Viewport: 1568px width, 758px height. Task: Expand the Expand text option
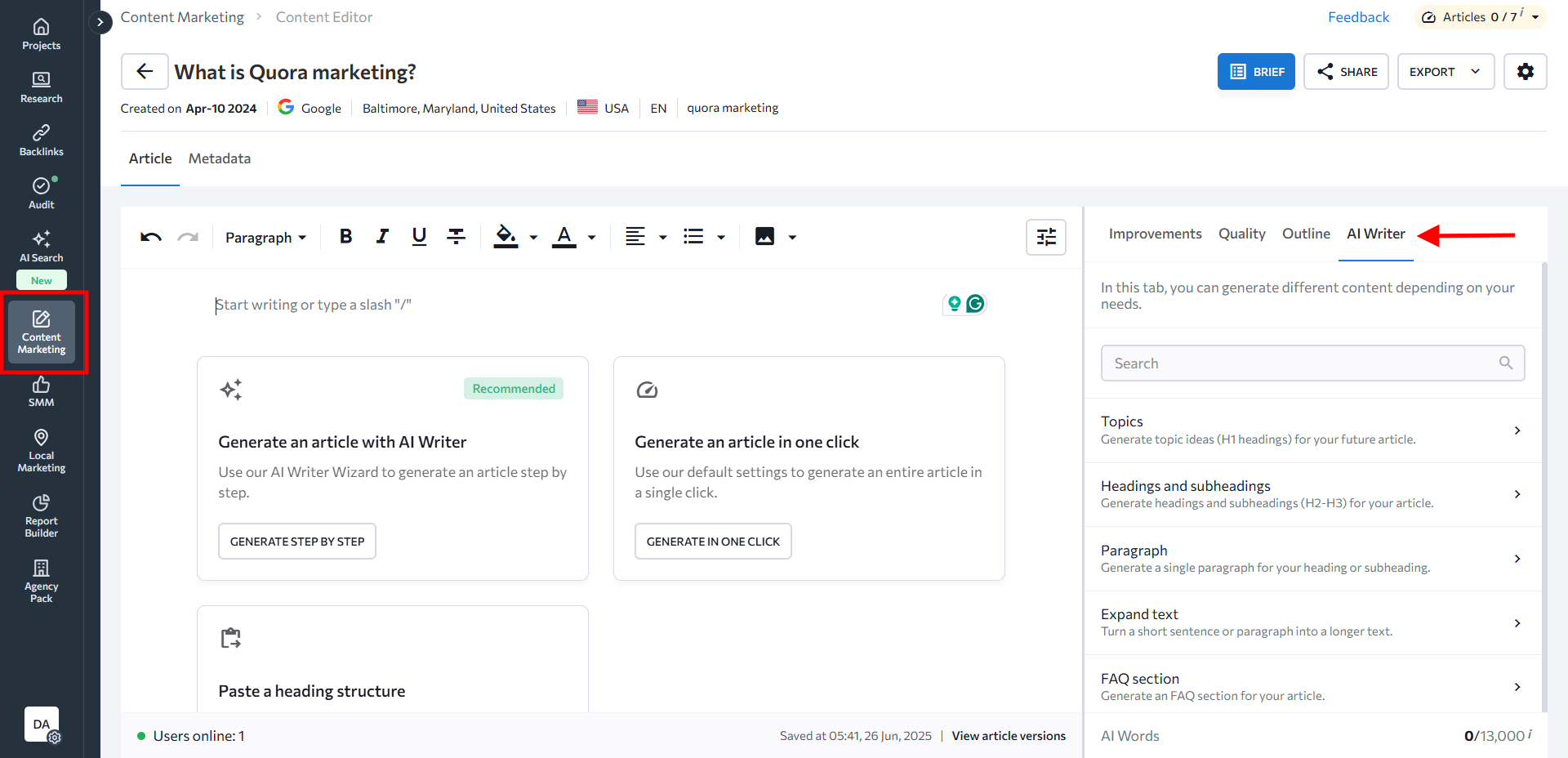[x=1312, y=622]
